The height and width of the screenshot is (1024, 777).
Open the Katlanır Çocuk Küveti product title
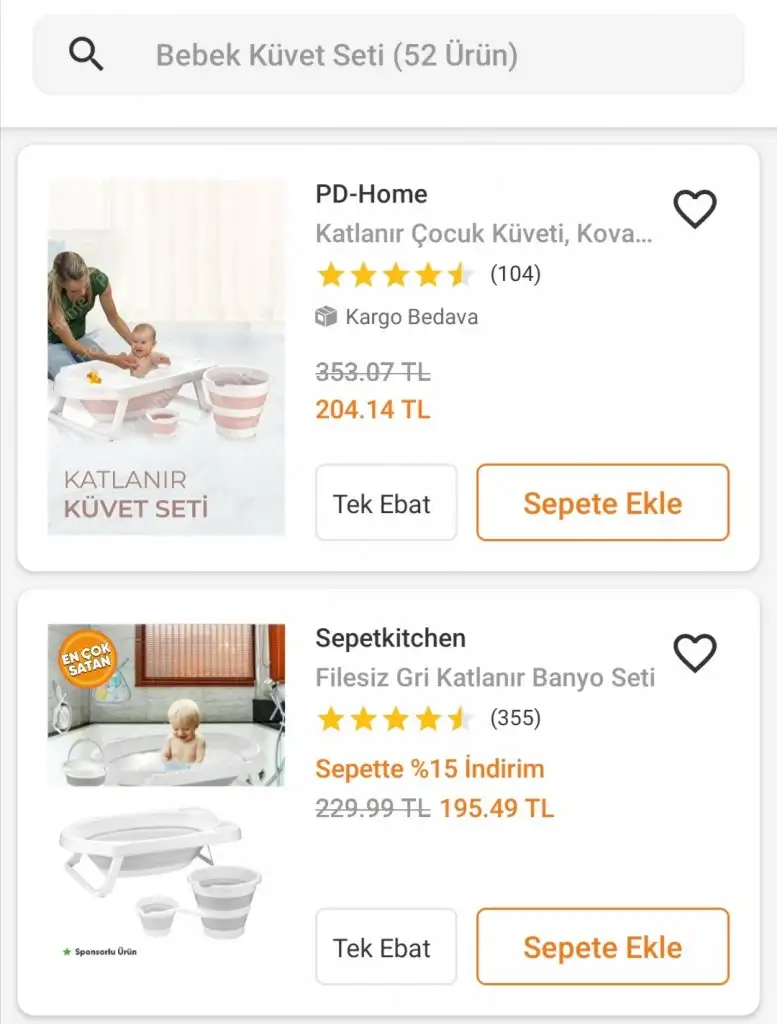coord(484,233)
